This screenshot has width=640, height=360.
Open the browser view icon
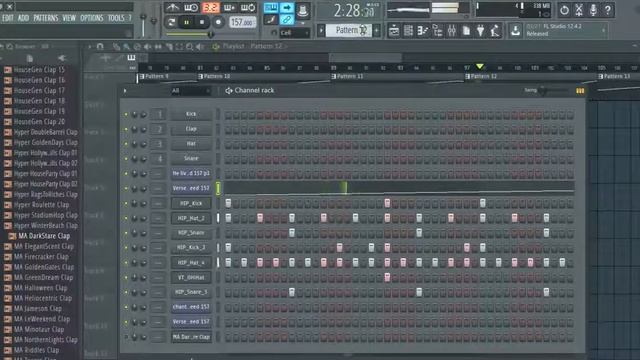point(438,31)
